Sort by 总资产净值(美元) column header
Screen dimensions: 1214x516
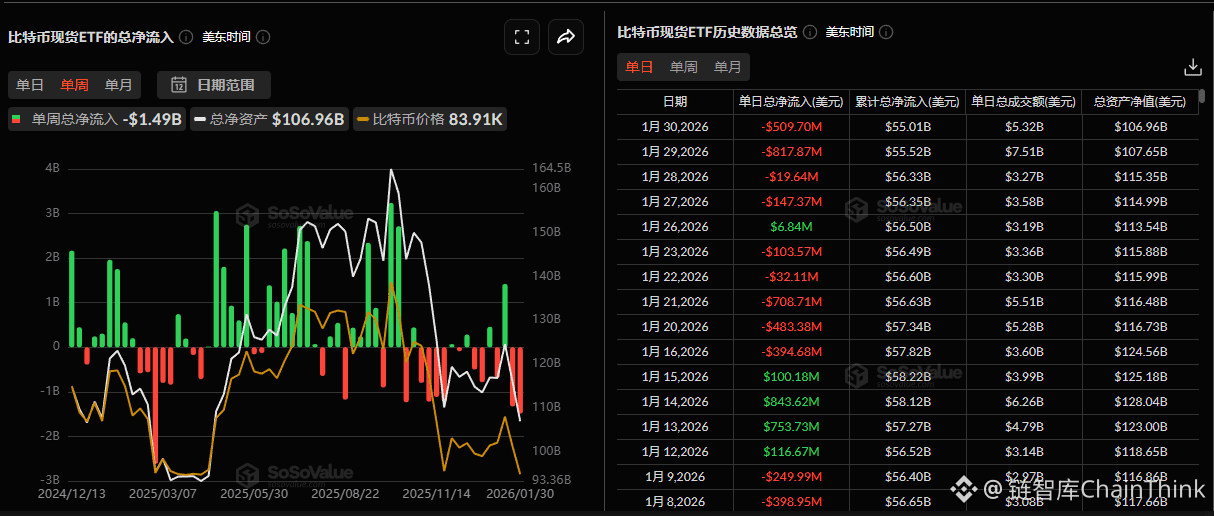coord(1140,102)
